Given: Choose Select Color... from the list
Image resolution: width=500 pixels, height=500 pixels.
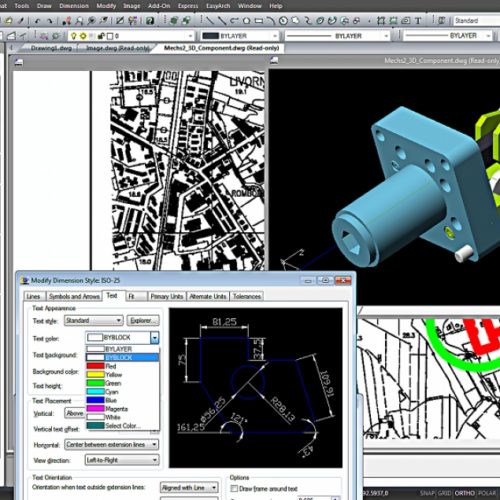Looking at the screenshot, I should click(x=122, y=426).
